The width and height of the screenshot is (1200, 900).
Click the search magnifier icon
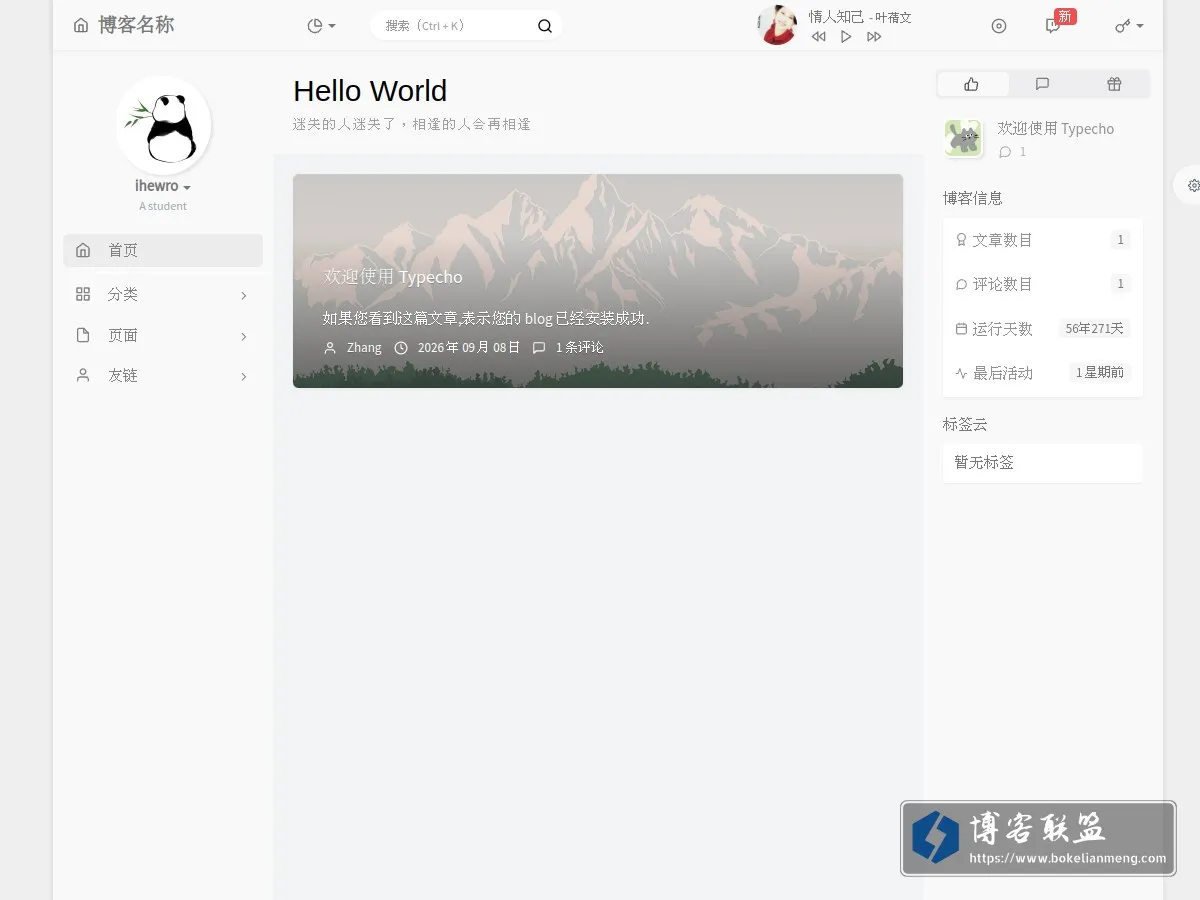pos(545,26)
